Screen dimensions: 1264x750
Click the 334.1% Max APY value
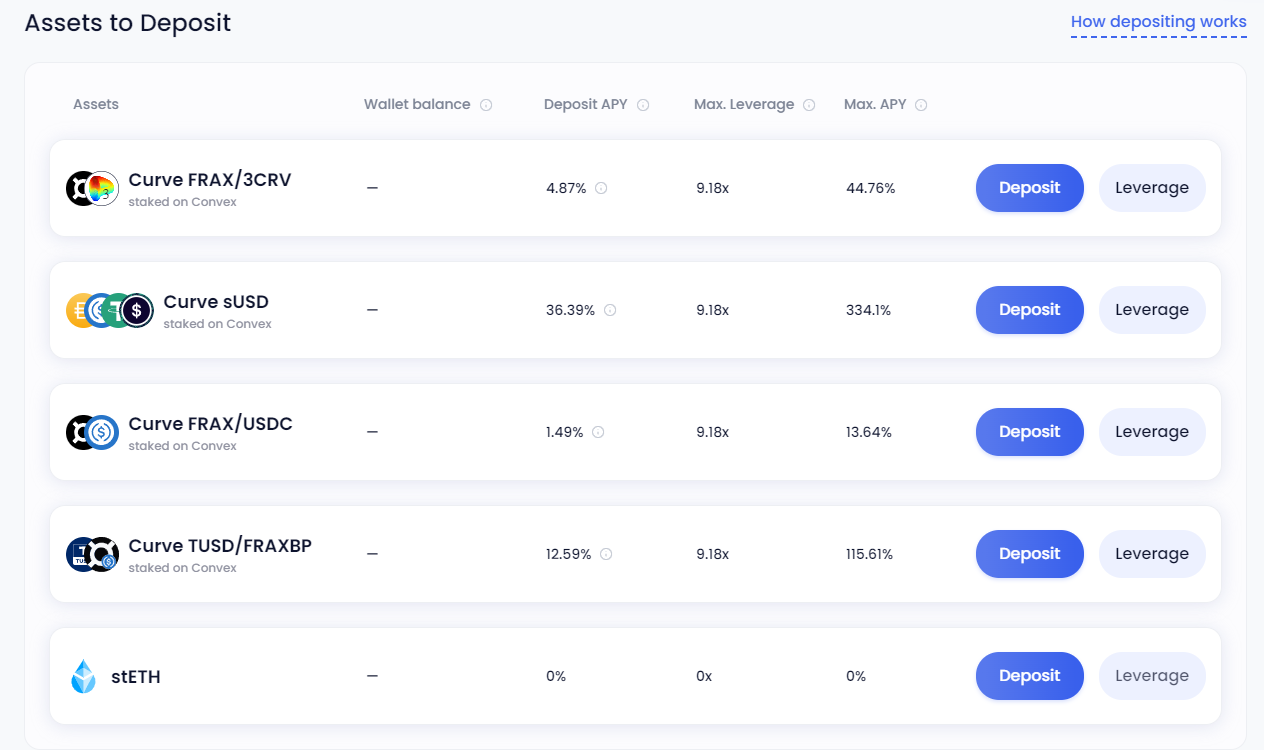coord(869,310)
